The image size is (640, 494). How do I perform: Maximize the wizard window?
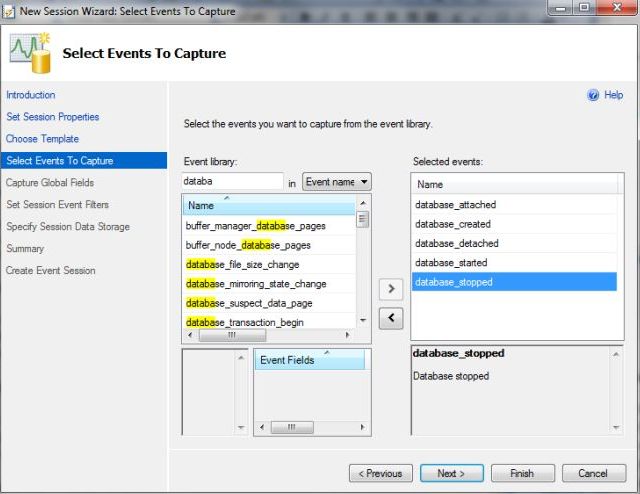[584, 8]
